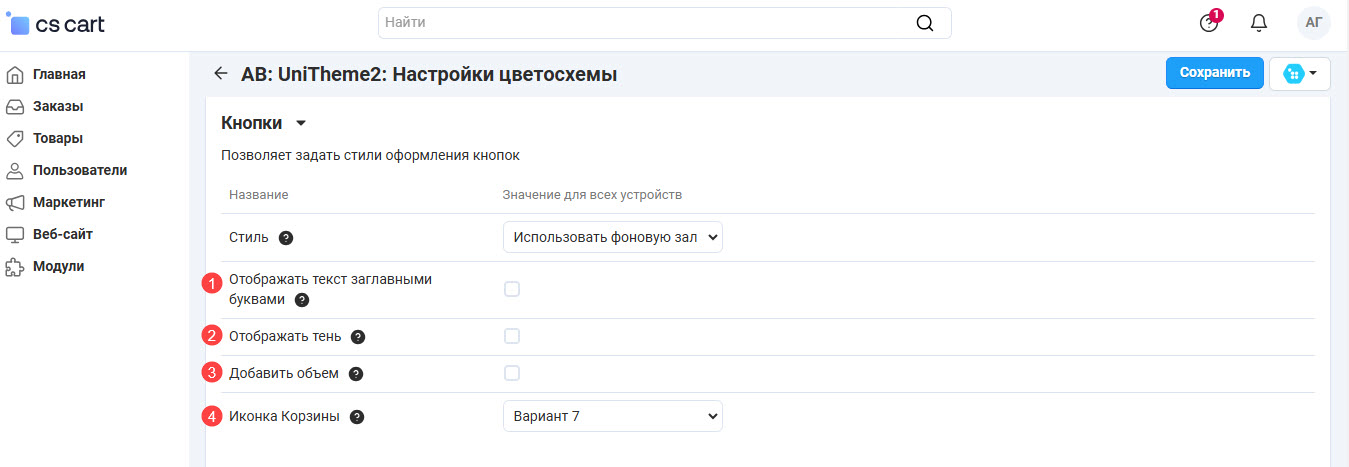Toggle the Отображать тень checkbox
The width and height of the screenshot is (1349, 467).
tap(512, 336)
